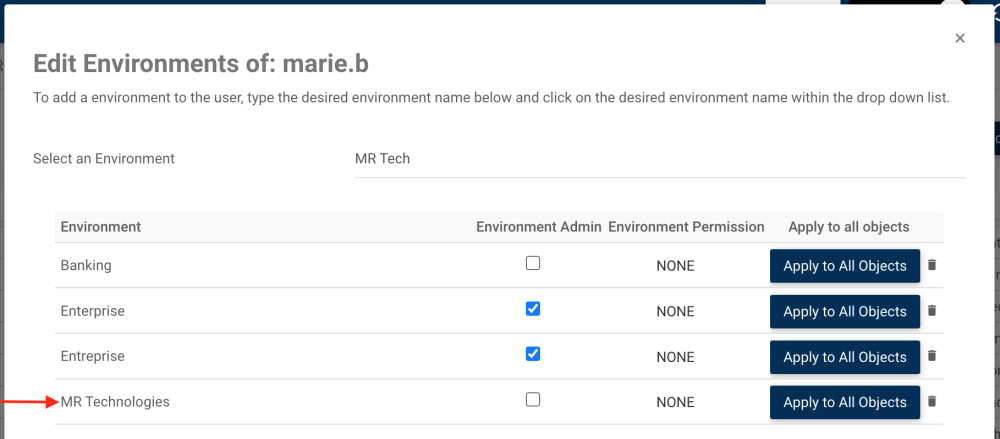Image resolution: width=1000 pixels, height=439 pixels.
Task: Delete the Banking environment row
Action: (x=932, y=265)
